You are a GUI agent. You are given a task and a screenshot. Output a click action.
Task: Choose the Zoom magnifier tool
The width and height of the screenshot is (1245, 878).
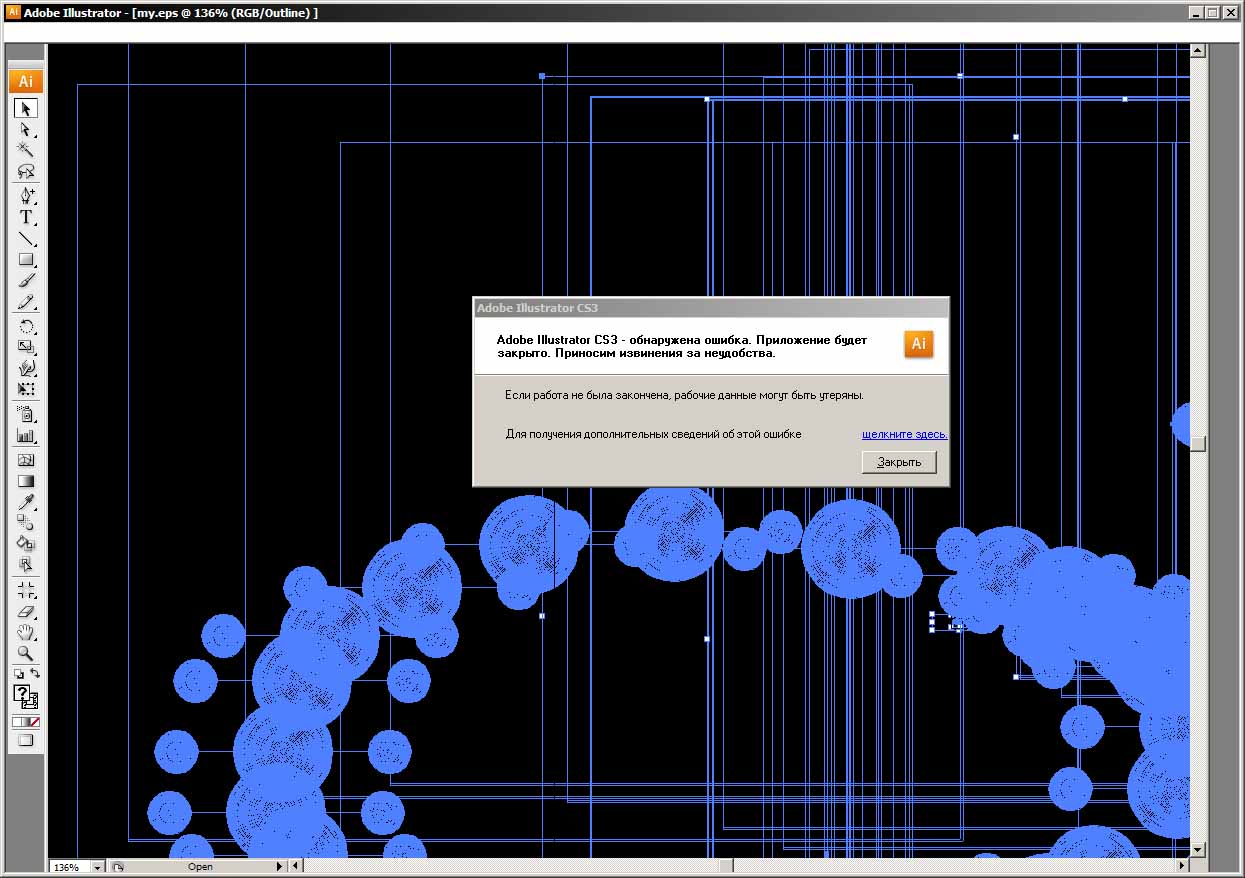pyautogui.click(x=26, y=653)
